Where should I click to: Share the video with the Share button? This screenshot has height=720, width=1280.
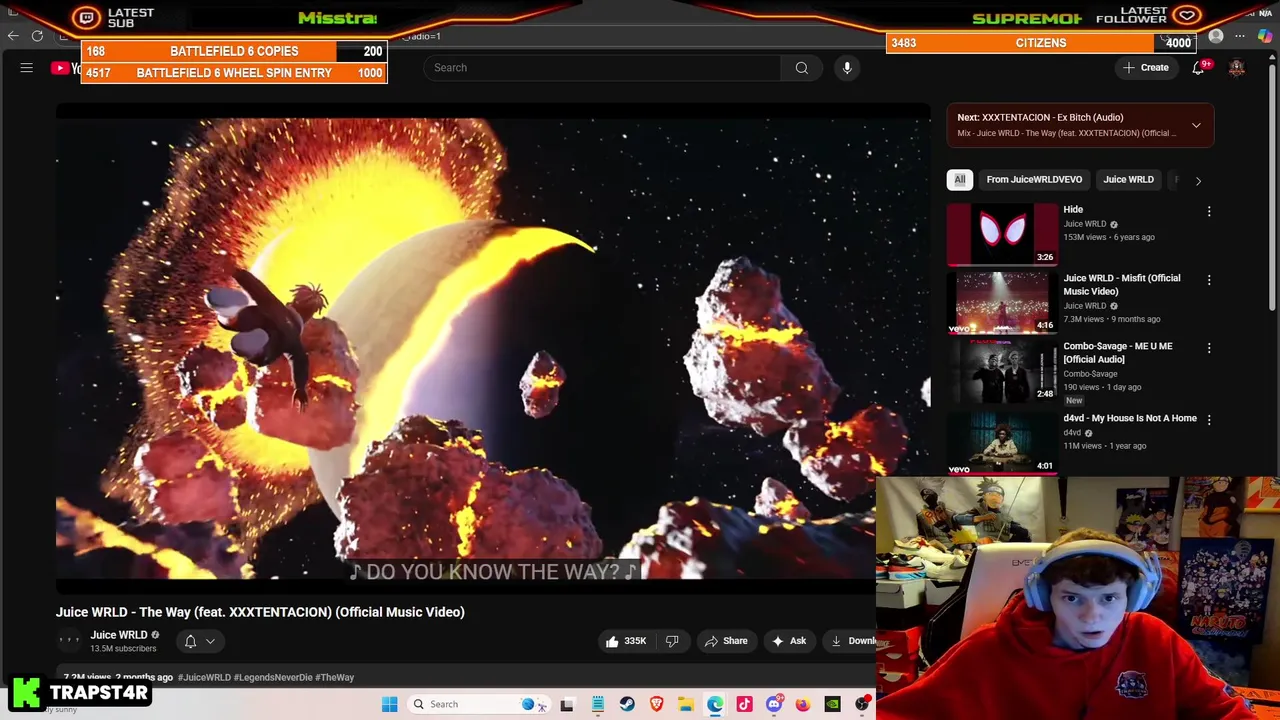(726, 641)
